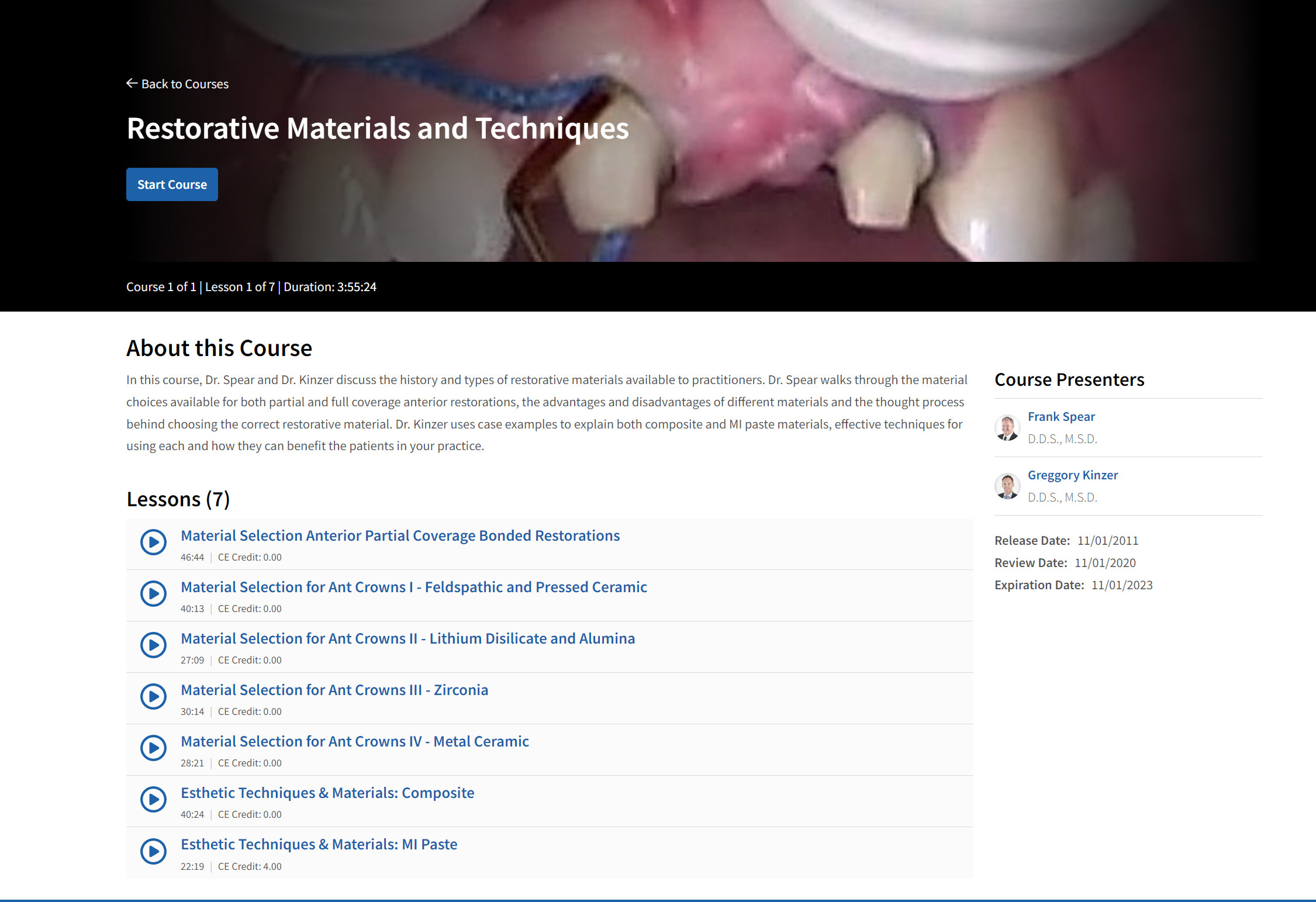Click the back arrow icon beside Back to Courses

(x=132, y=84)
